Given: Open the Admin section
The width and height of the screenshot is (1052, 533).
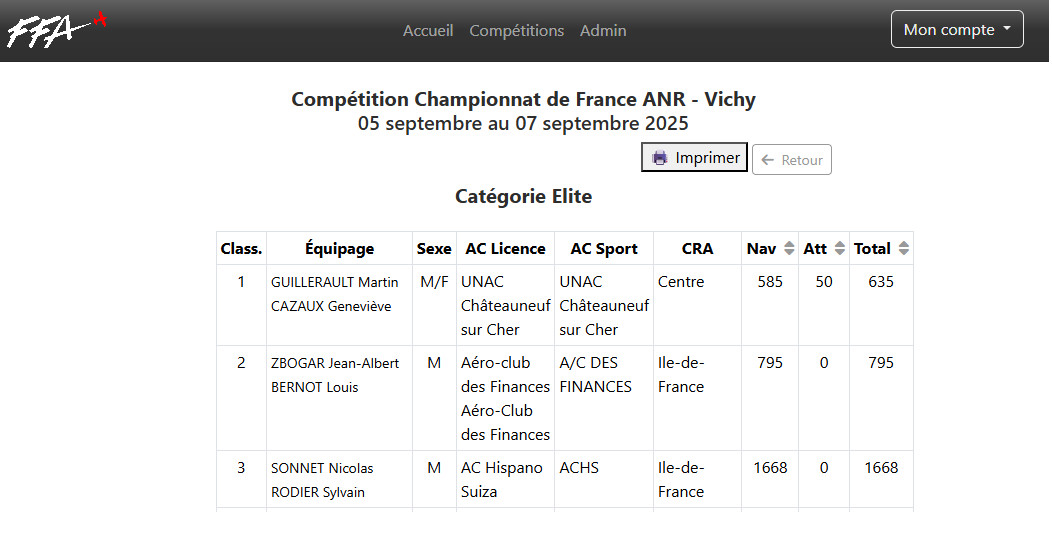Looking at the screenshot, I should point(603,31).
